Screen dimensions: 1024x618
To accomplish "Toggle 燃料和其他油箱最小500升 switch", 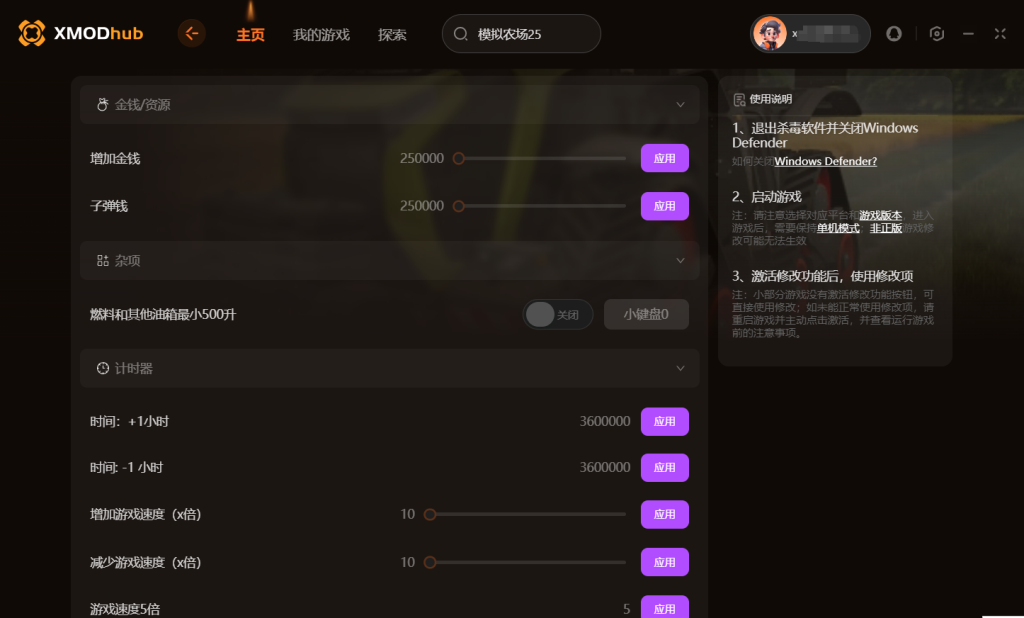I will click(x=557, y=315).
